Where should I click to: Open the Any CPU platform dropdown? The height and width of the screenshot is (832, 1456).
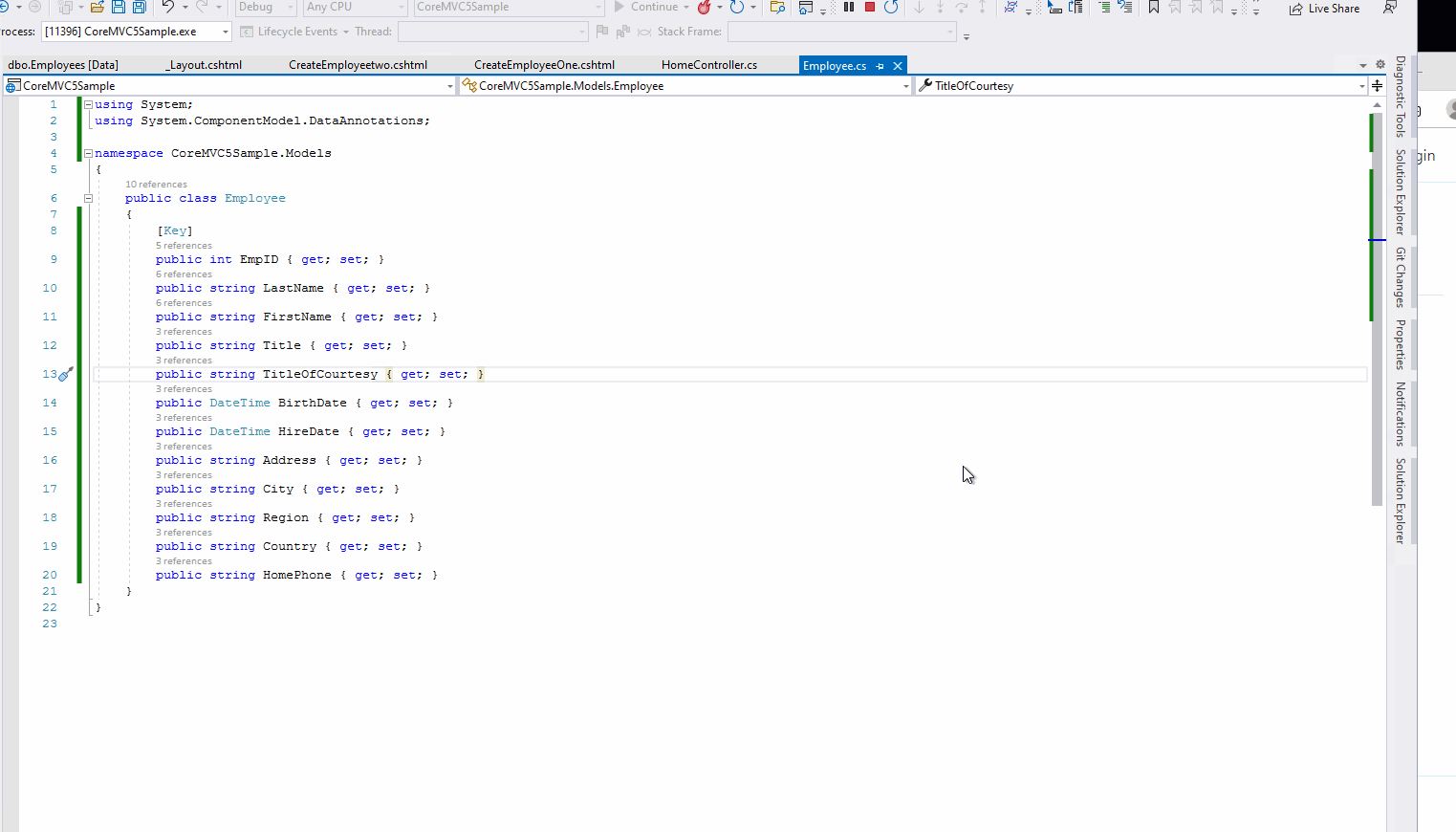click(355, 7)
